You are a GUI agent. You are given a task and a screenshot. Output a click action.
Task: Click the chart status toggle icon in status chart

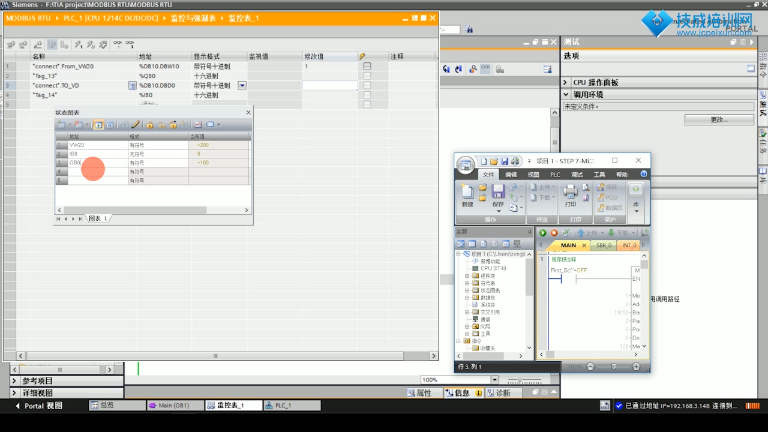(x=98, y=125)
